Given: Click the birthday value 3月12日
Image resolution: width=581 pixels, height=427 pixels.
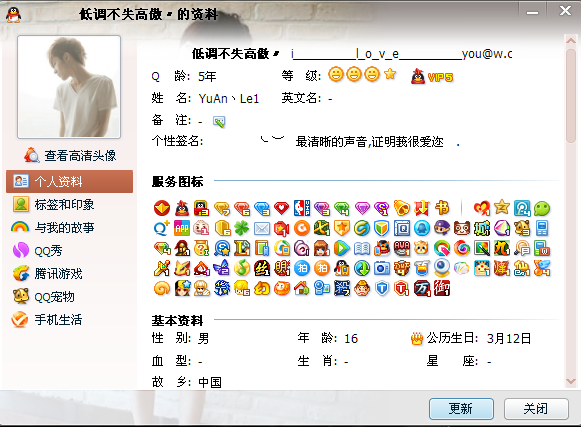Looking at the screenshot, I should pyautogui.click(x=509, y=338).
